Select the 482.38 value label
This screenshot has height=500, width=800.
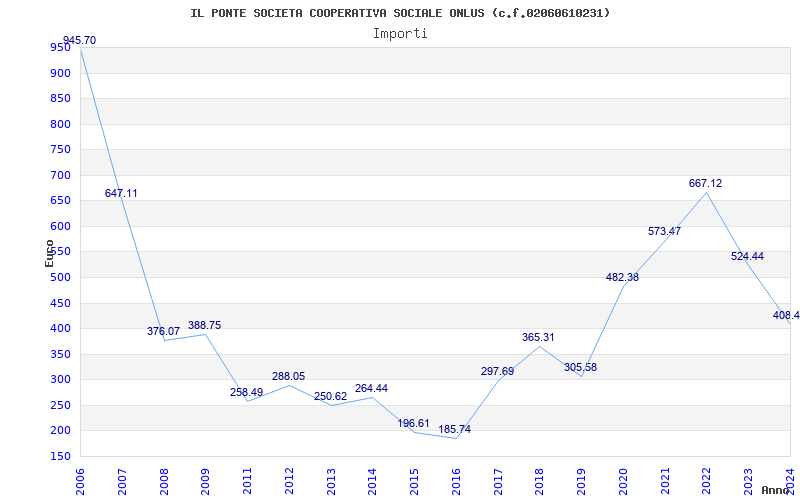pos(622,278)
